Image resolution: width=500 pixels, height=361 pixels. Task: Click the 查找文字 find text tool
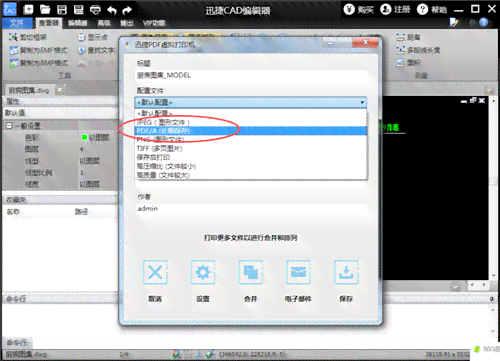pyautogui.click(x=96, y=50)
